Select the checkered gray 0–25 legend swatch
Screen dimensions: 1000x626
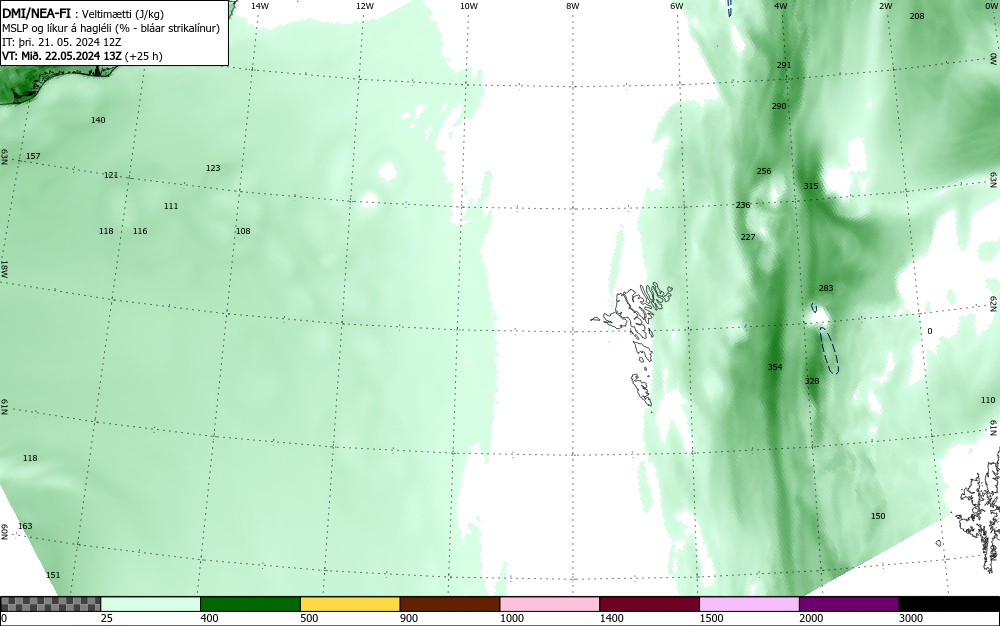pyautogui.click(x=50, y=604)
